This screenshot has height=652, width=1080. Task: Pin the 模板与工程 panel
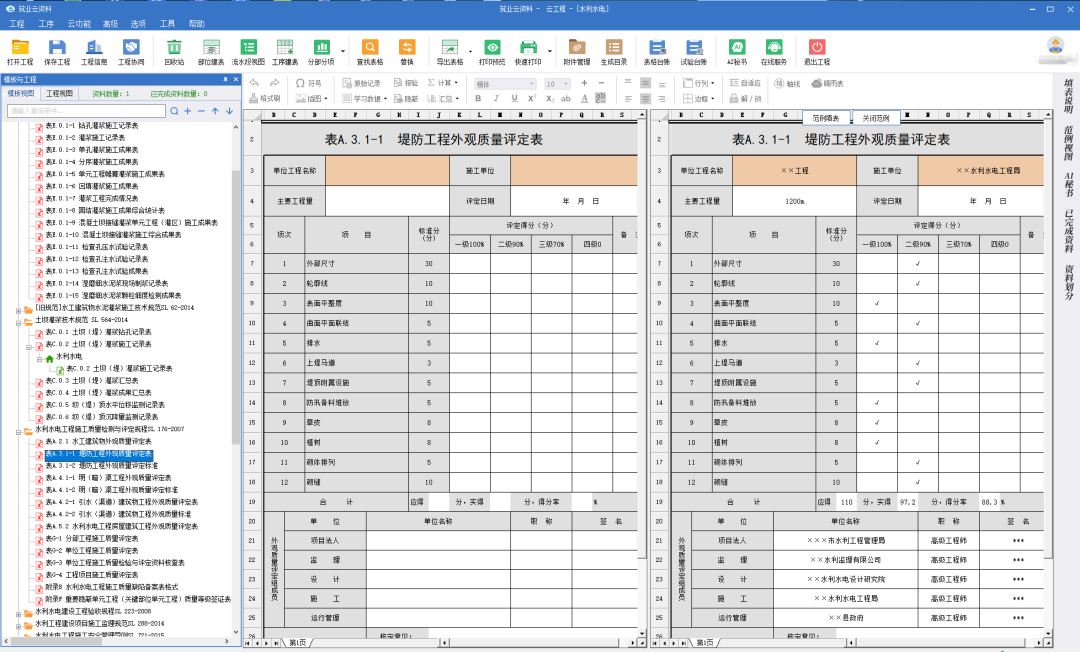point(225,79)
